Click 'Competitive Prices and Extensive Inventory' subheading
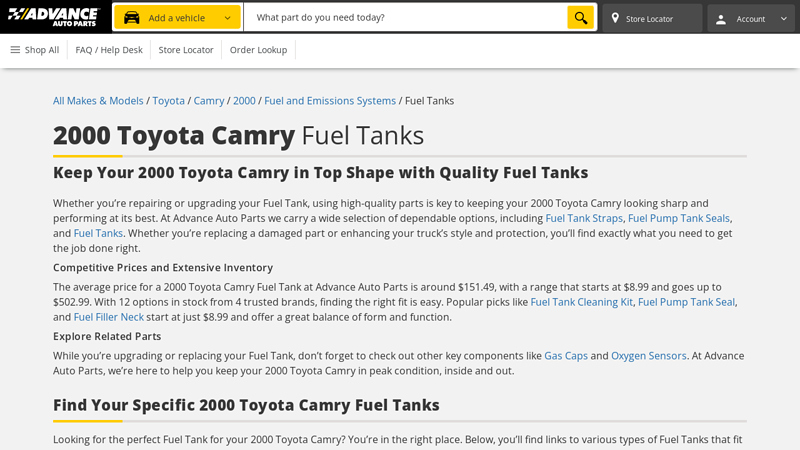 coord(163,268)
